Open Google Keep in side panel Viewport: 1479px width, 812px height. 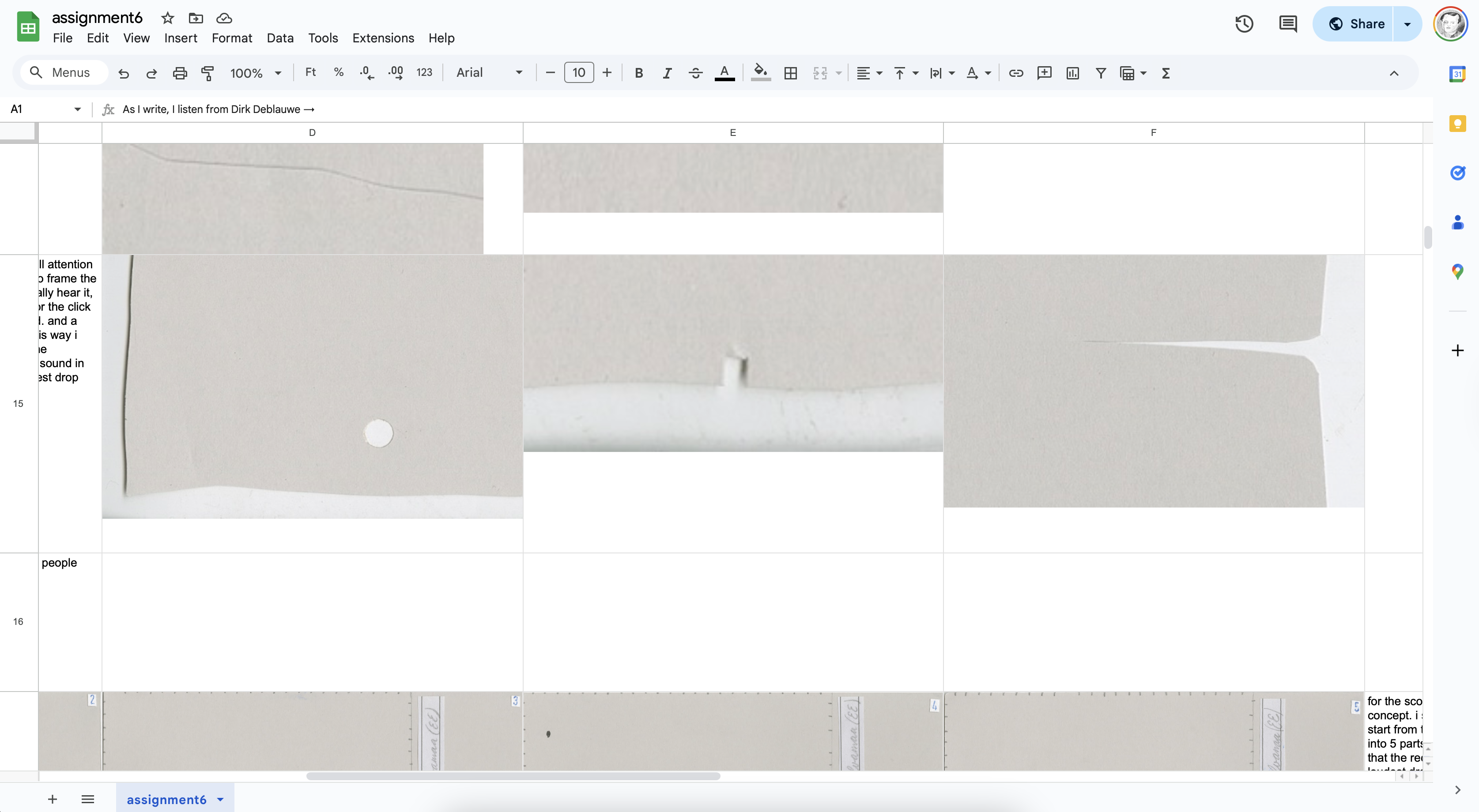pos(1457,124)
